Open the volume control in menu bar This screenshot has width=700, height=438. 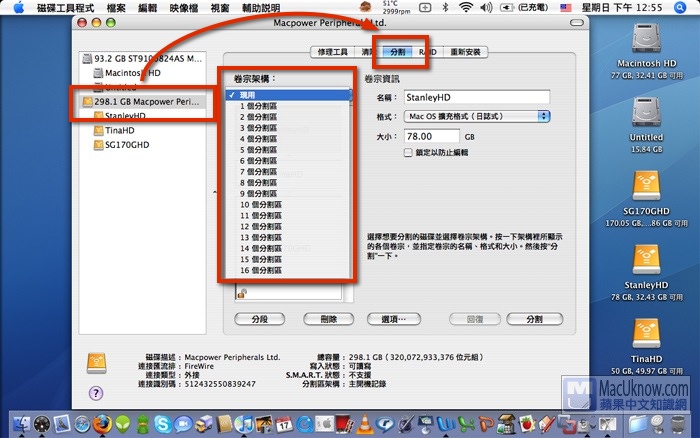(486, 7)
